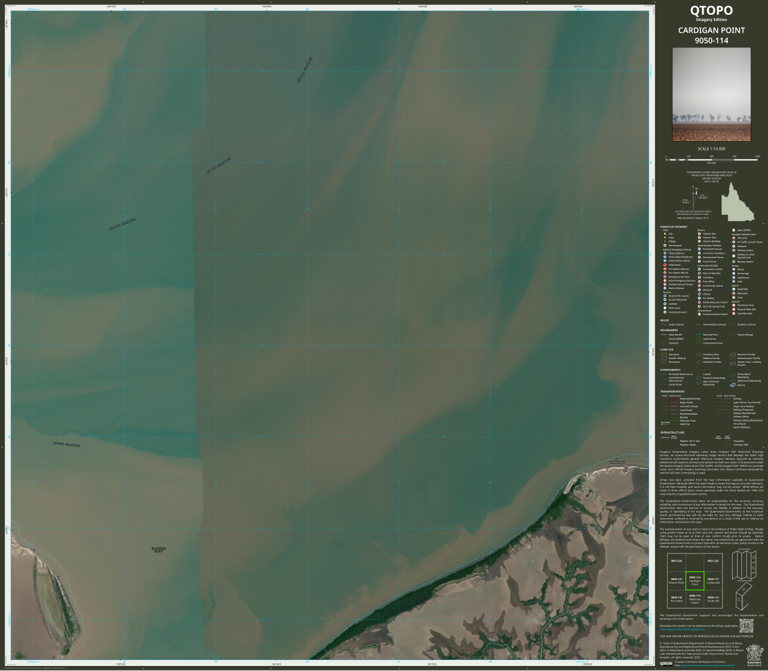Viewport: 768px width, 671px height.
Task: Click the Communication Towers legend icon
Action: coord(699,314)
